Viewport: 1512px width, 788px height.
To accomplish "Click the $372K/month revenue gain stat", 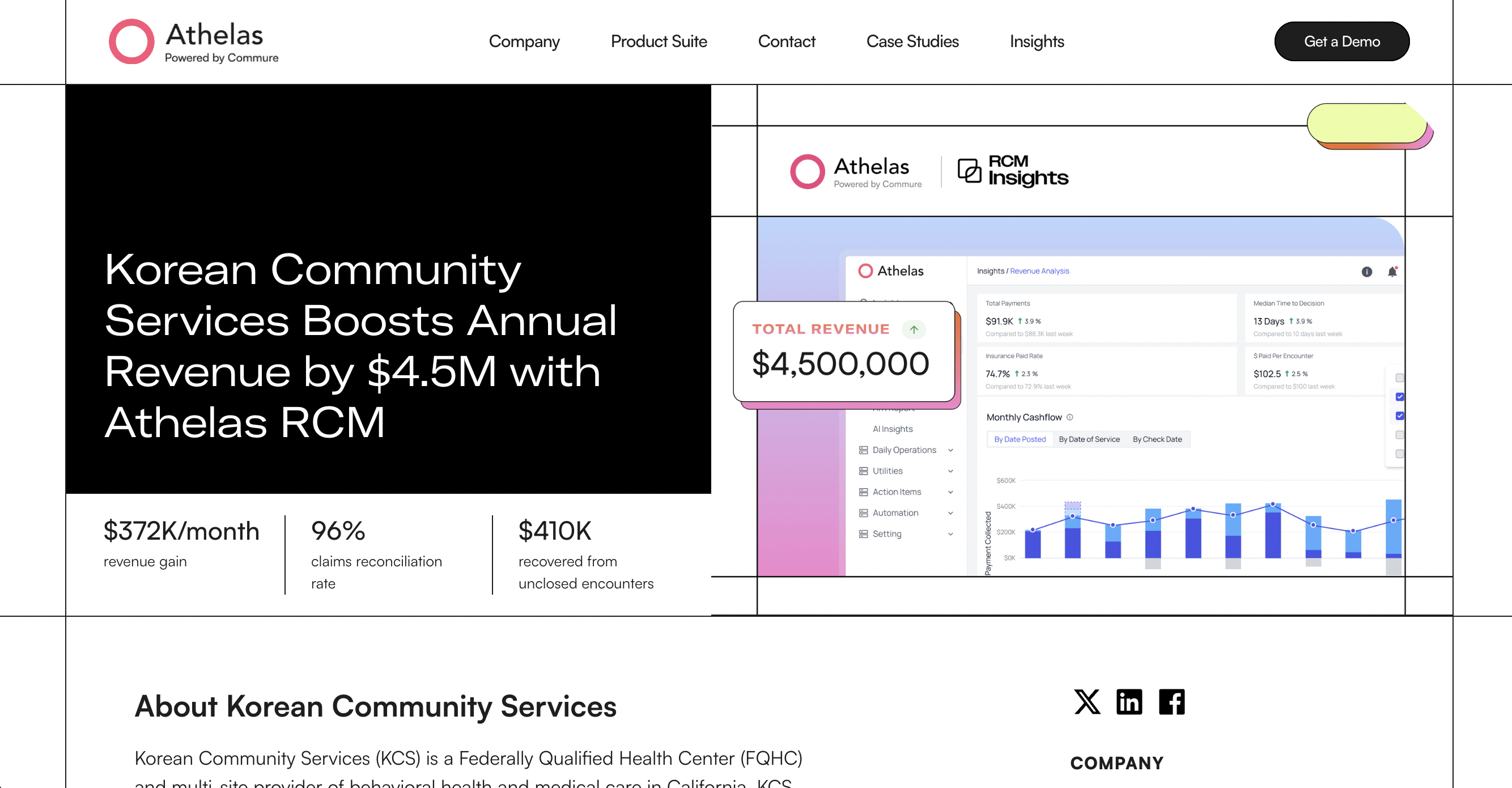I will coord(181,544).
